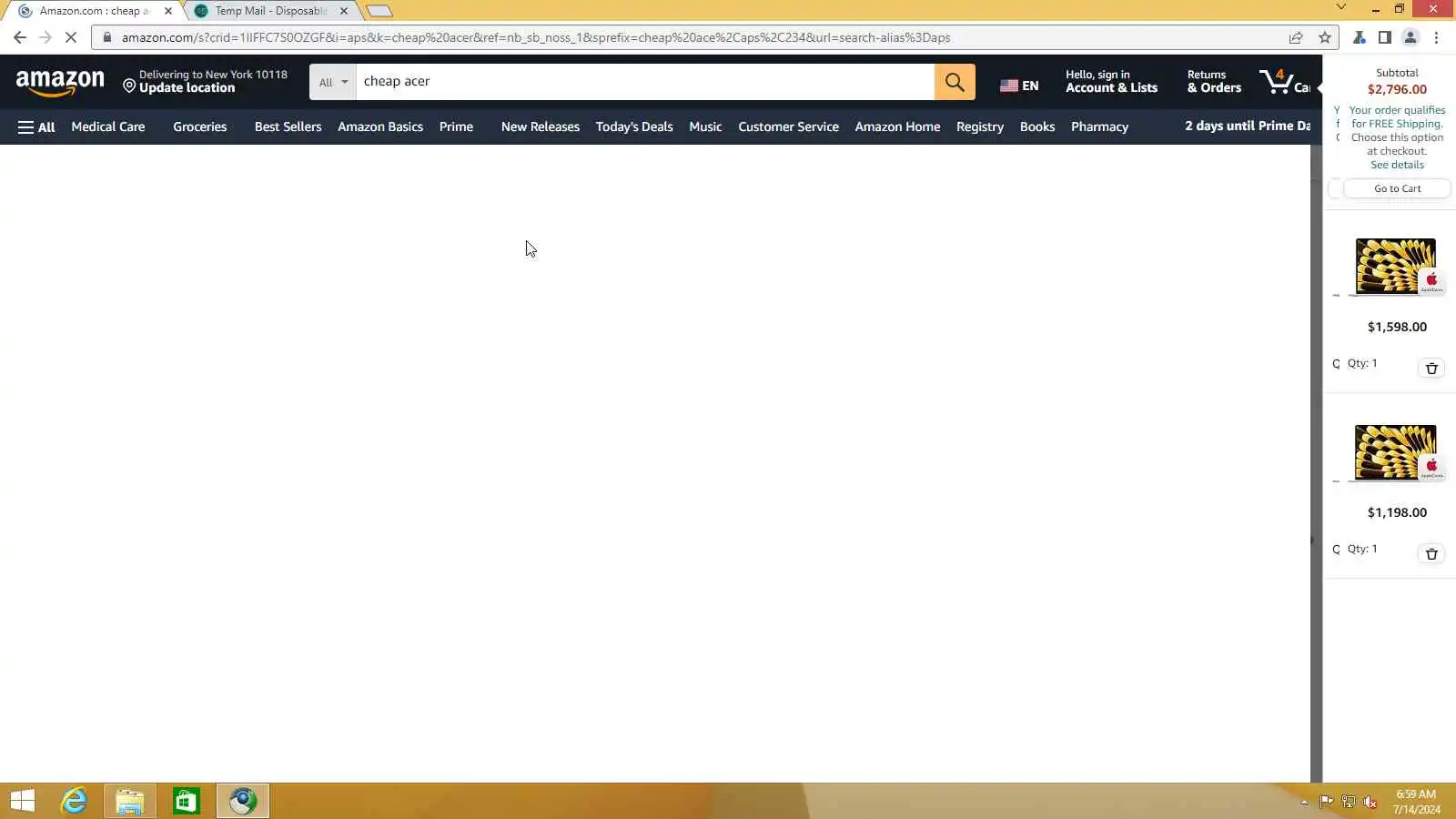Toggle the browser side panel icon
1456x819 pixels.
[1384, 37]
